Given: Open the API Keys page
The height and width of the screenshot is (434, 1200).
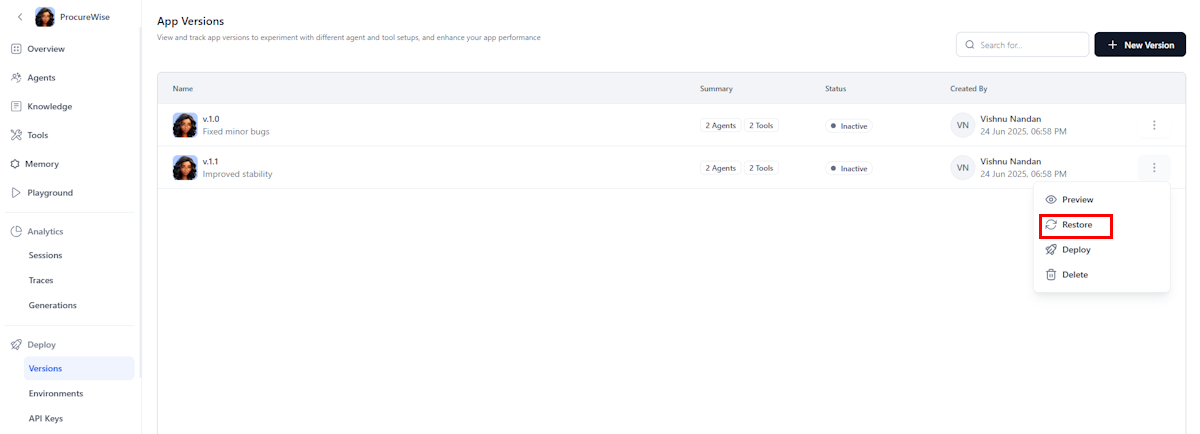Looking at the screenshot, I should [46, 418].
